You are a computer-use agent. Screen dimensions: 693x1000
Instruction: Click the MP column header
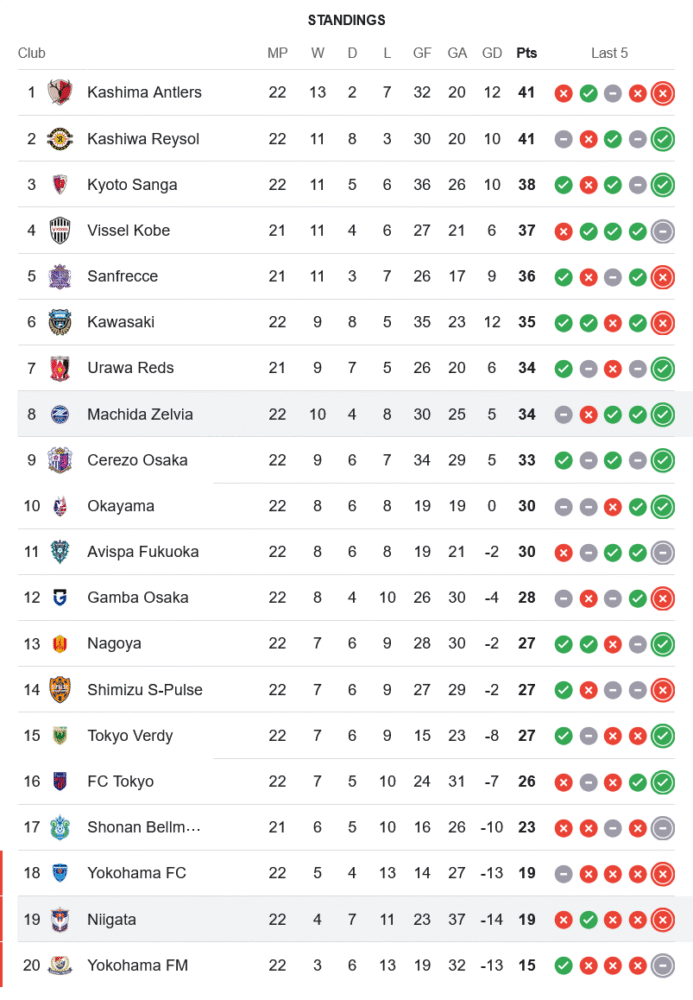277,53
